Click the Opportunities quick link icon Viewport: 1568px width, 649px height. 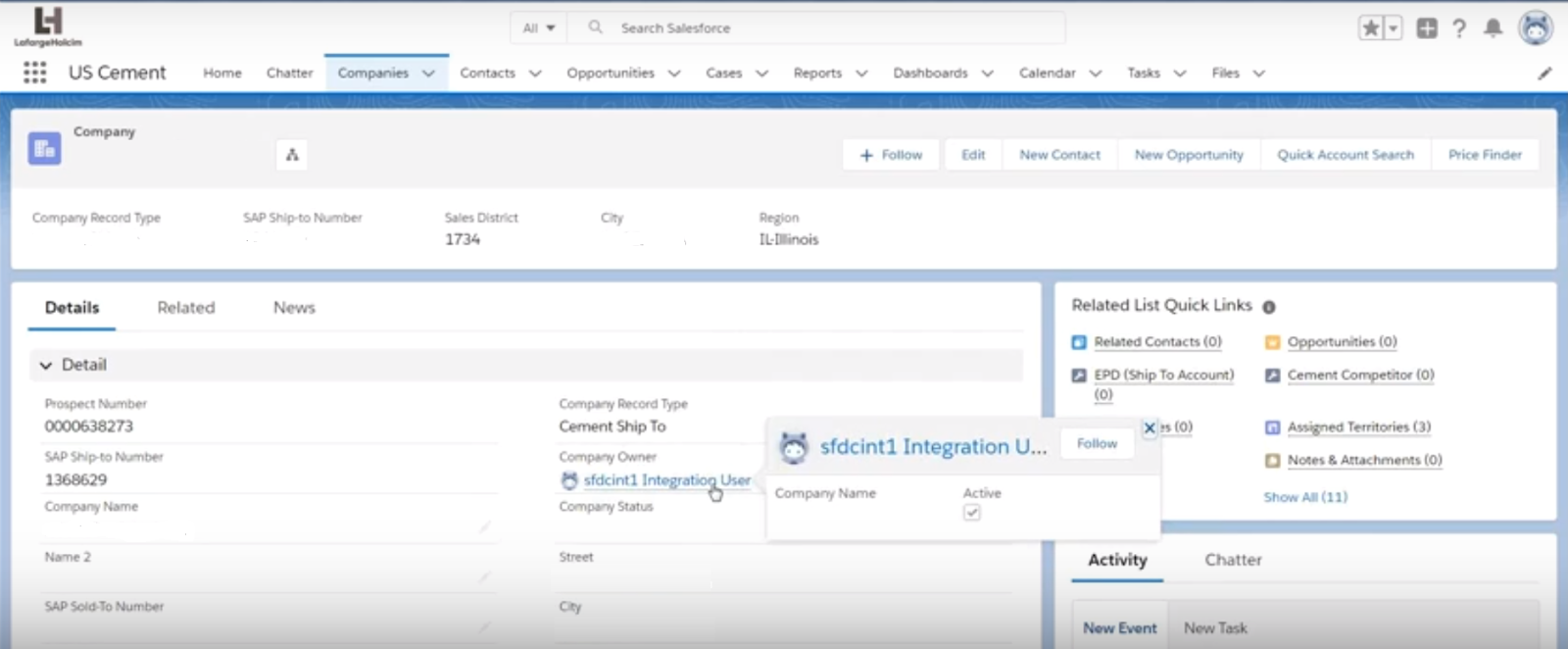[x=1272, y=342]
